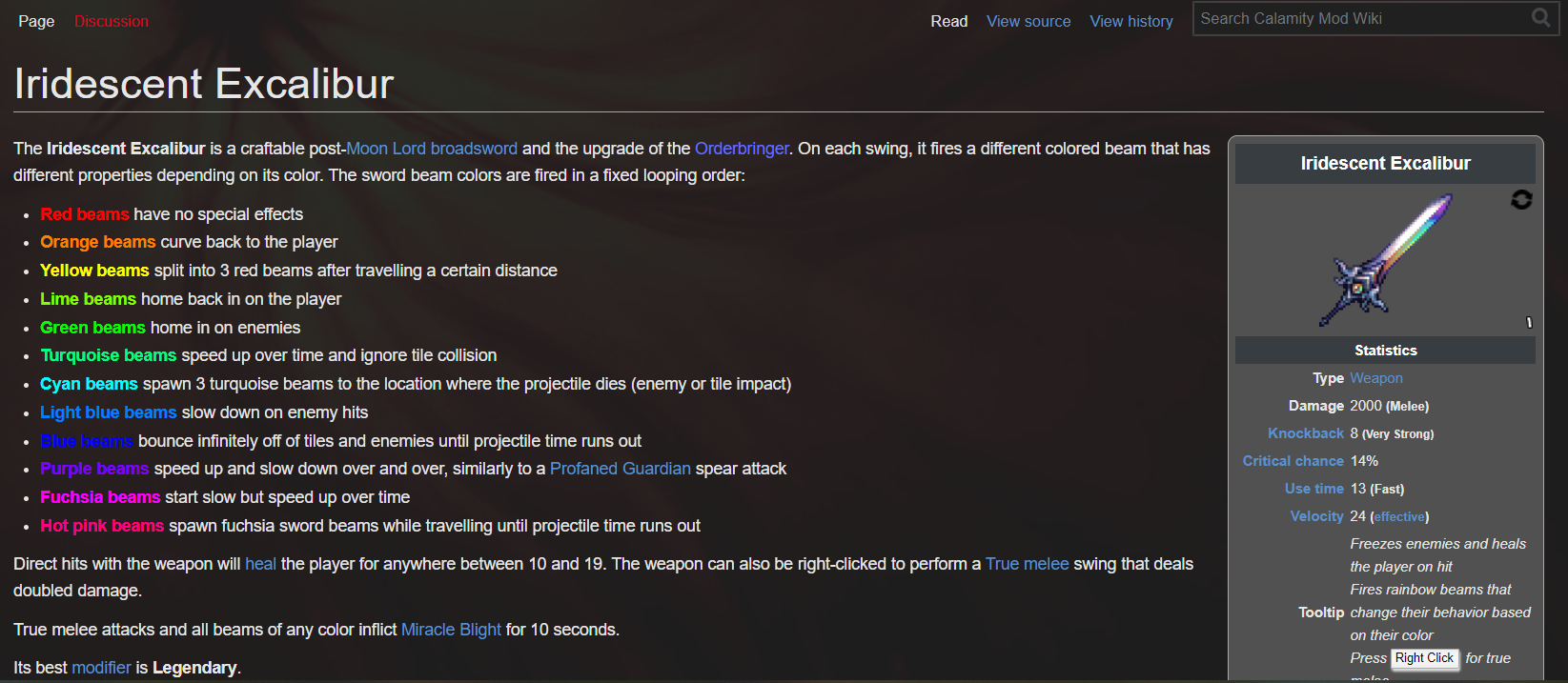Click the image refresh cycle icon in infobox
Screen dimensions: 1568x683
(x=1521, y=199)
